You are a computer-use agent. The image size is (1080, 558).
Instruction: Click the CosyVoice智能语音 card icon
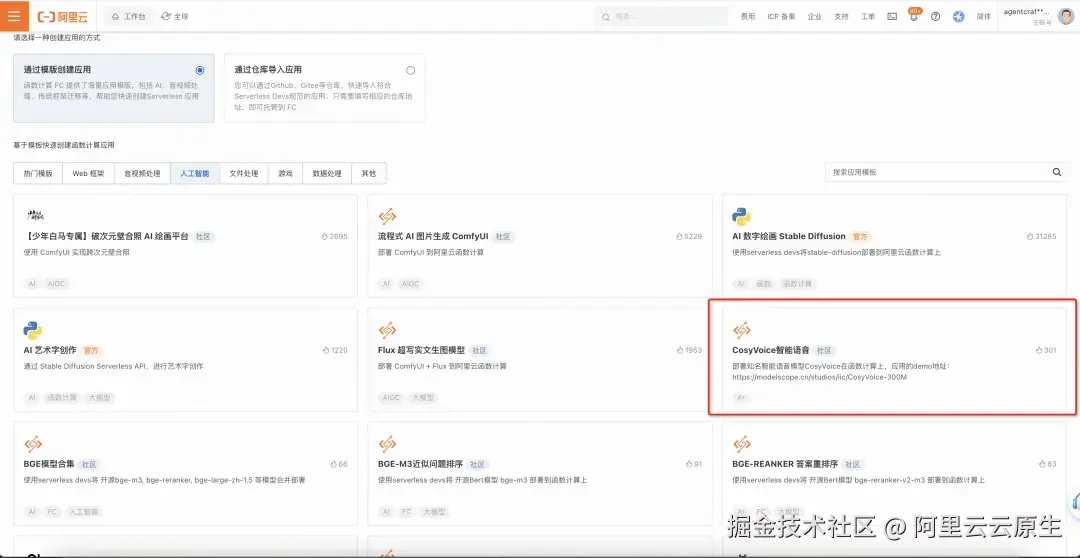pos(741,330)
